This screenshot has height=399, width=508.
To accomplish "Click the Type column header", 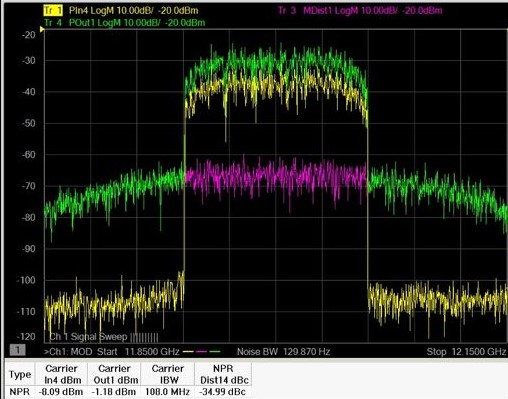I will [x=20, y=374].
